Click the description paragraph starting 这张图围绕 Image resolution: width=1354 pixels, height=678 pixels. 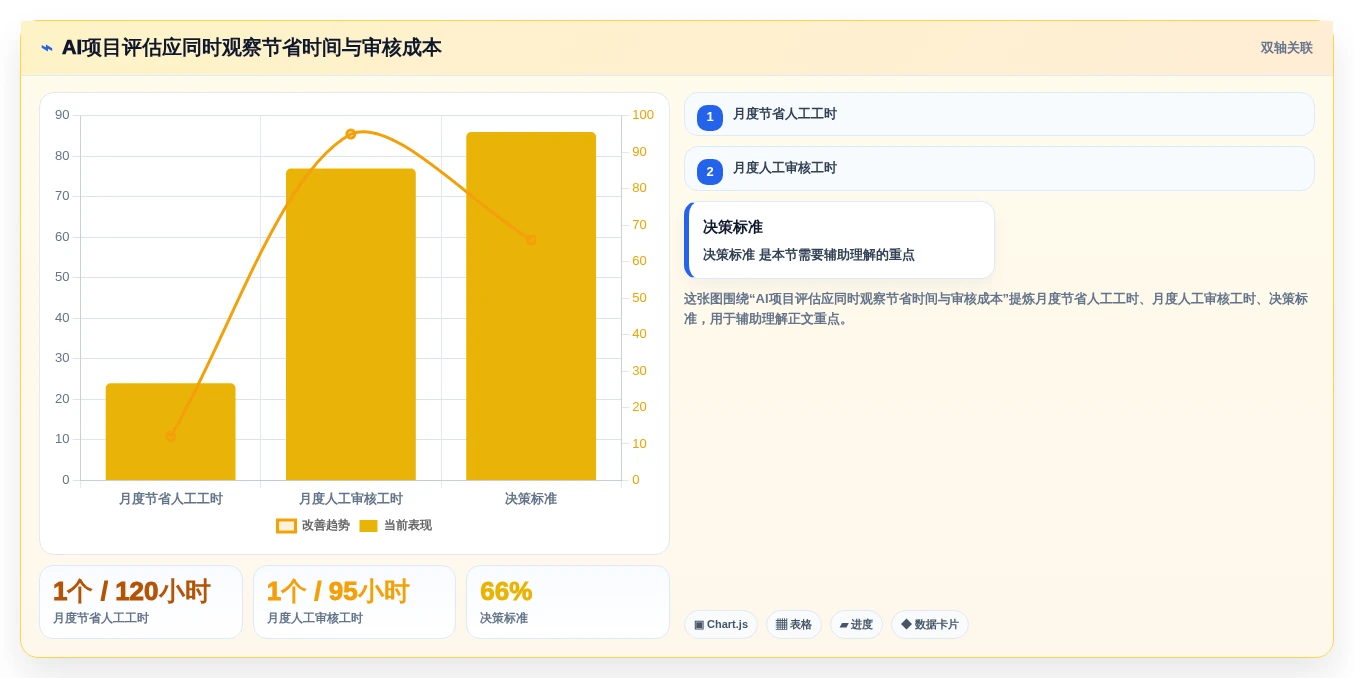click(996, 309)
